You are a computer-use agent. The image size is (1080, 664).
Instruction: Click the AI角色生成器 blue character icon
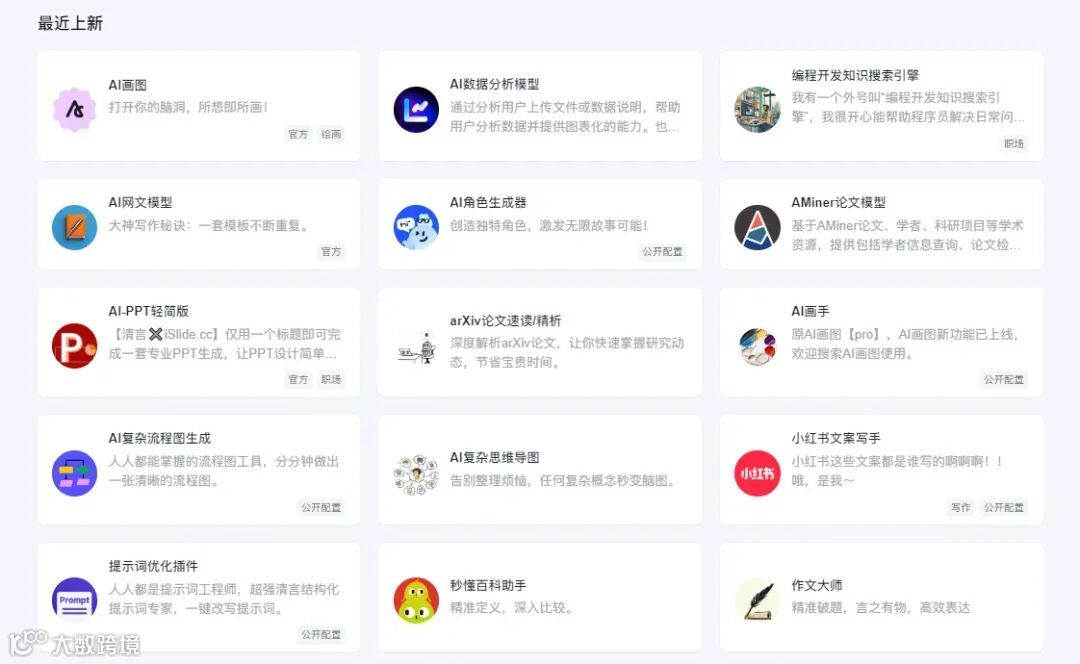(416, 227)
